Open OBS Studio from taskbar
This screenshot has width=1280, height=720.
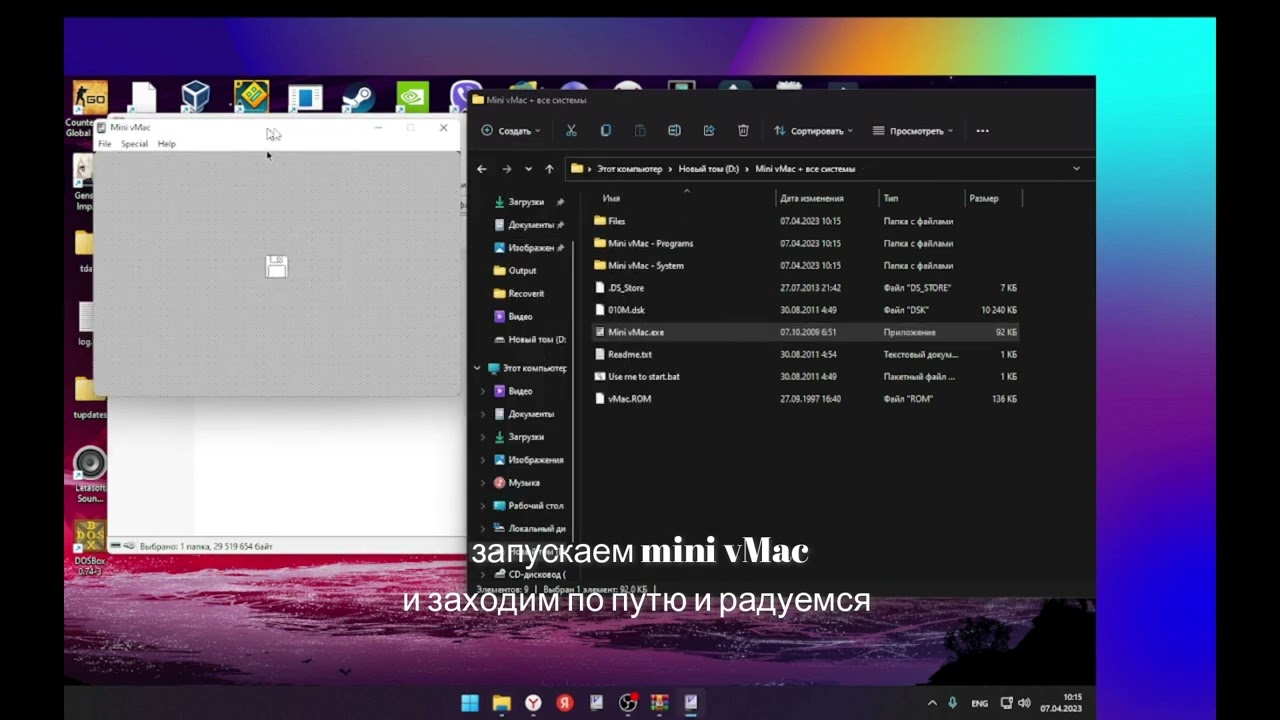pyautogui.click(x=628, y=703)
